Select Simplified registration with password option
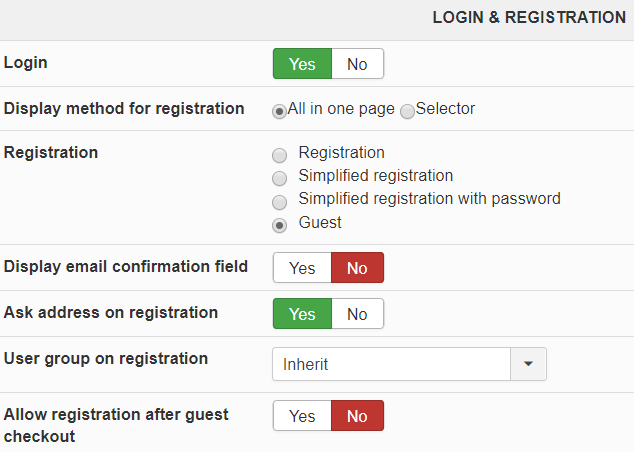634x452 pixels. click(x=279, y=201)
